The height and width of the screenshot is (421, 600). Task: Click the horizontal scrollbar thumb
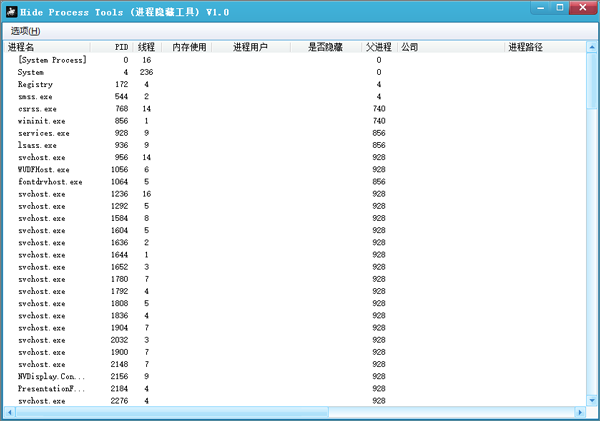172,412
